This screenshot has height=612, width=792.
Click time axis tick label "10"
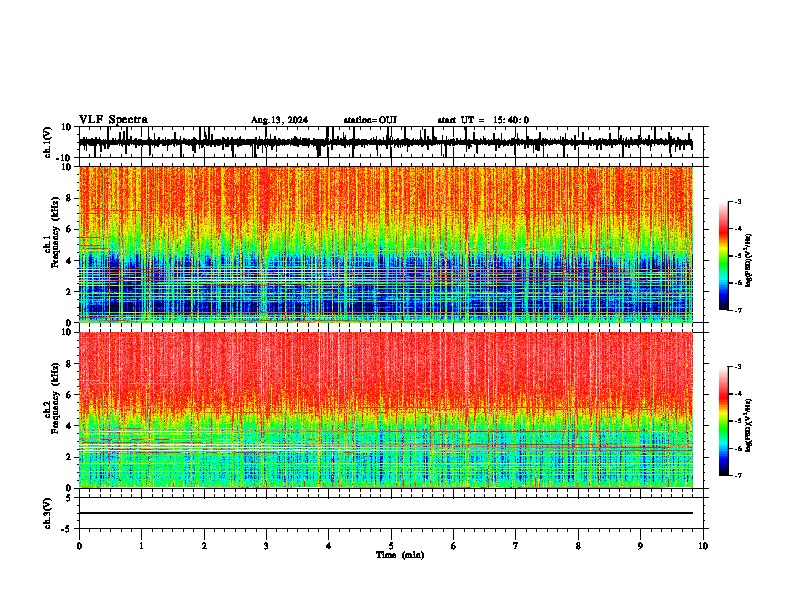pos(703,546)
